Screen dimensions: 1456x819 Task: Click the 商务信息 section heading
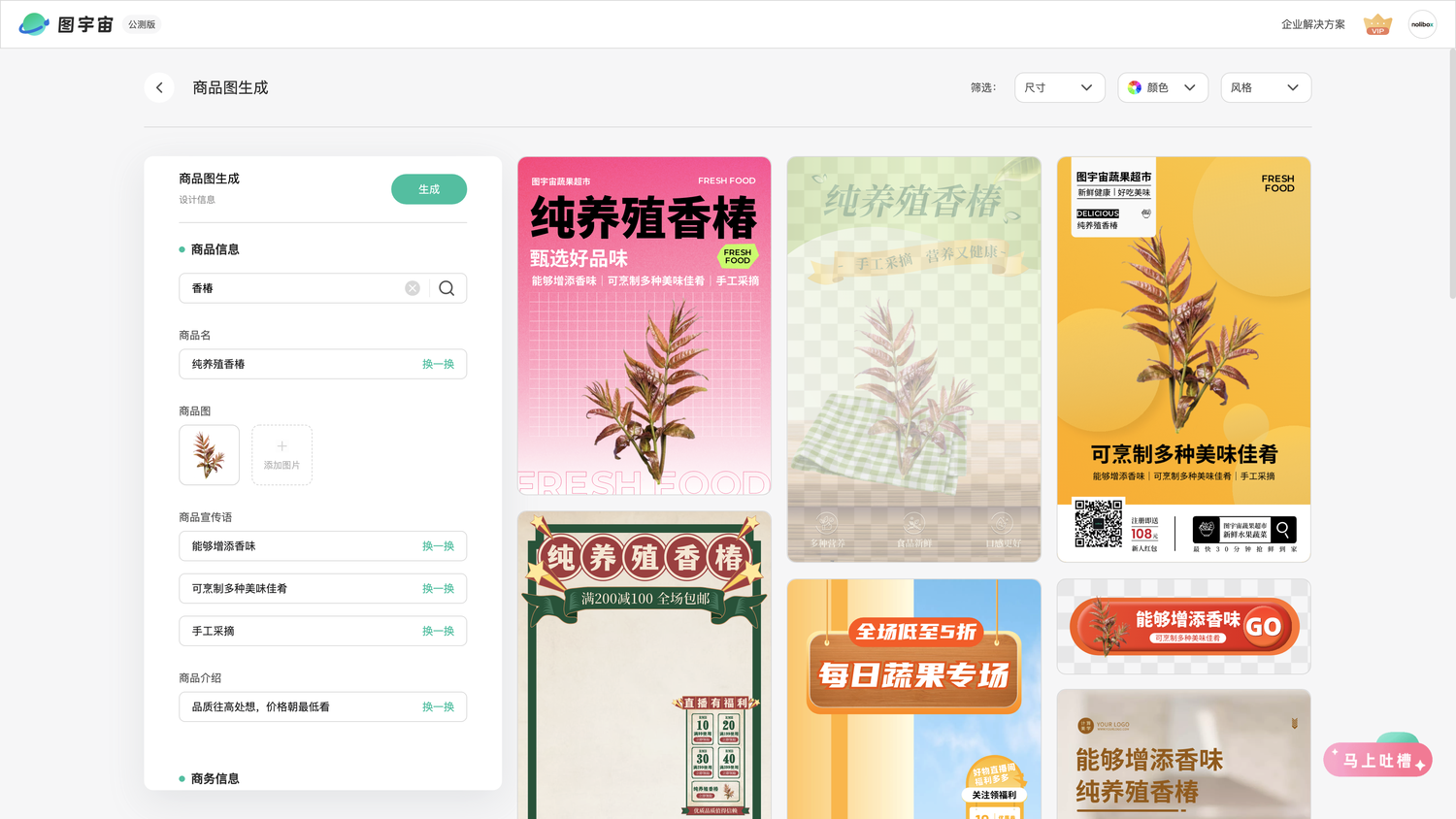tap(215, 778)
